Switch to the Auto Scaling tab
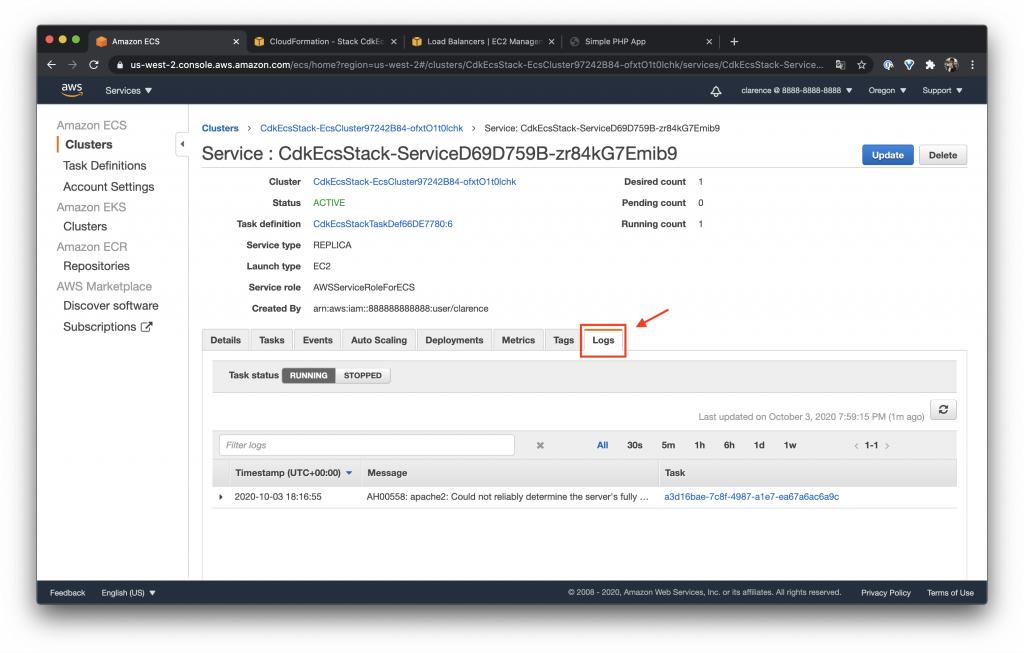Screen dimensions: 1024x653 pos(379,340)
